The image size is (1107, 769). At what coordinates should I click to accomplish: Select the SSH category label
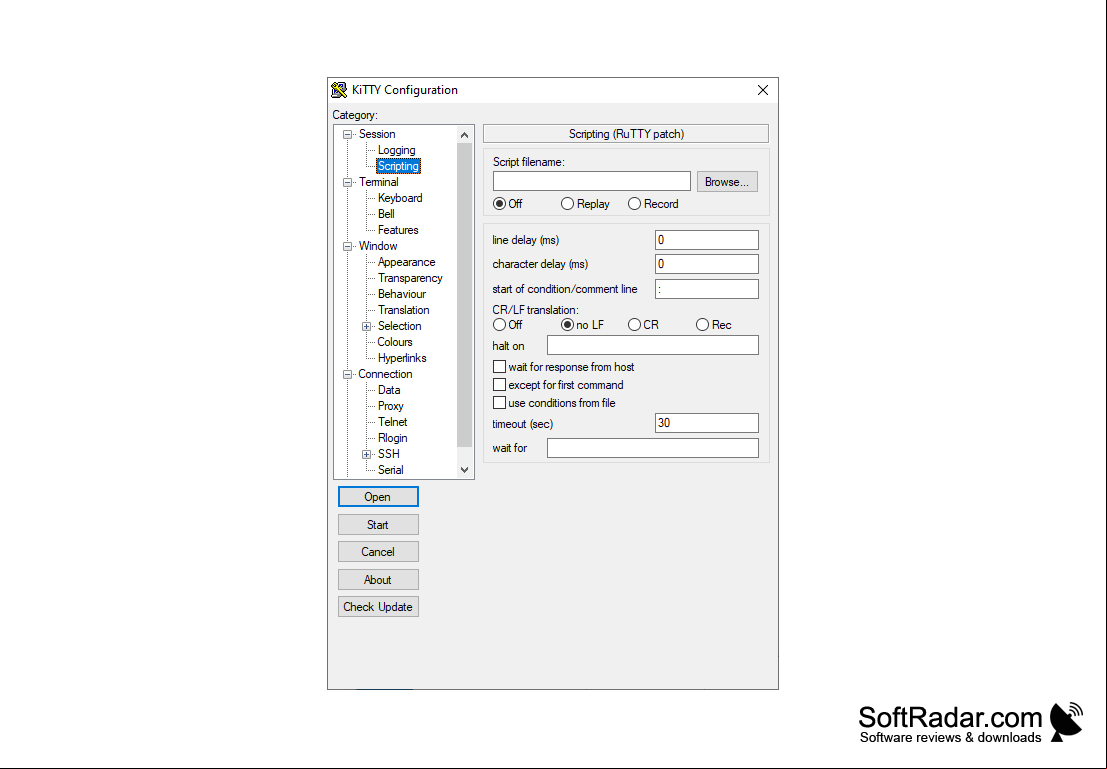pos(388,454)
